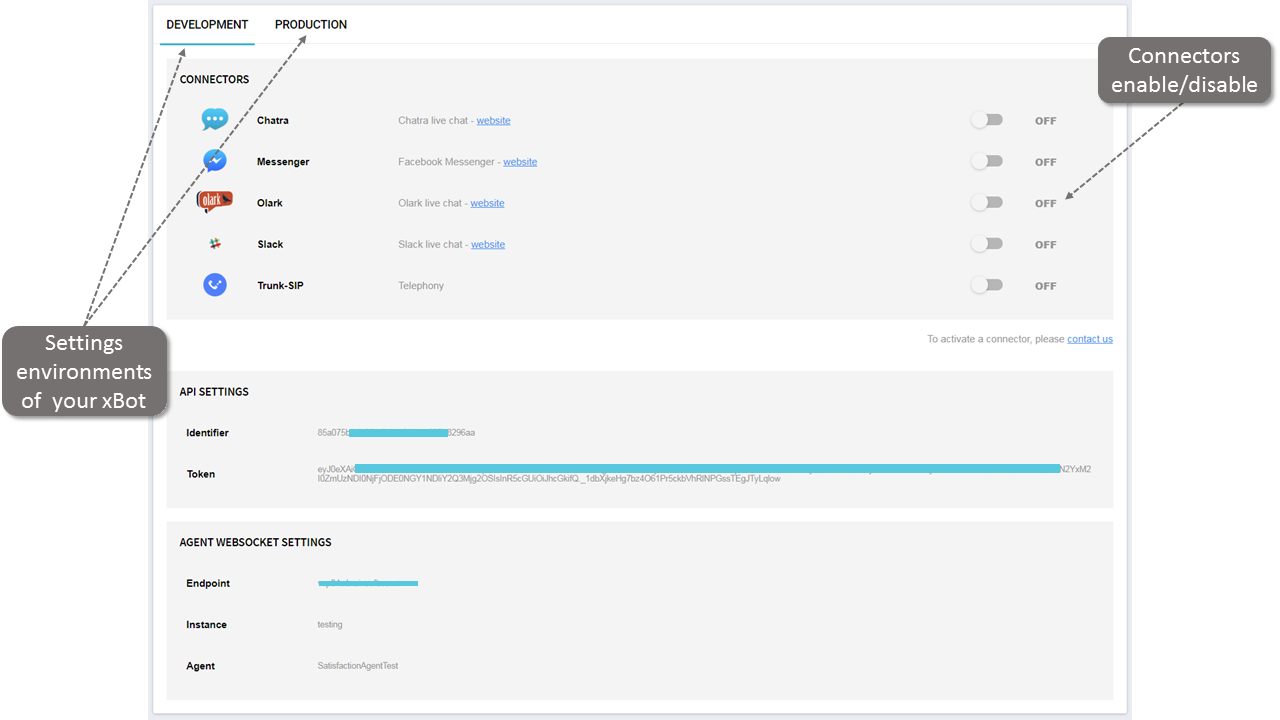Image resolution: width=1280 pixels, height=720 pixels.
Task: Click the Trunk-SIP phone icon
Action: [215, 285]
